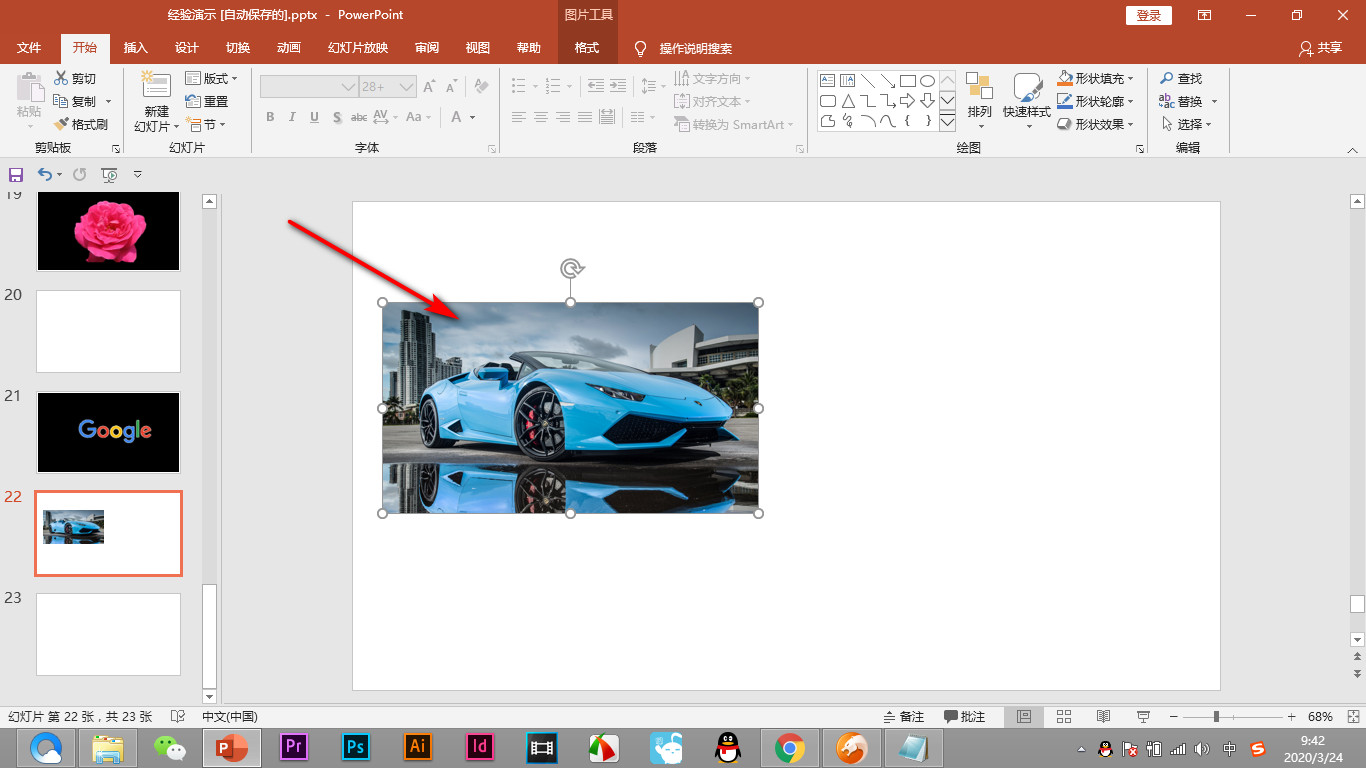Open the Insert ribbon tab
Viewport: 1366px width, 768px height.
point(135,48)
